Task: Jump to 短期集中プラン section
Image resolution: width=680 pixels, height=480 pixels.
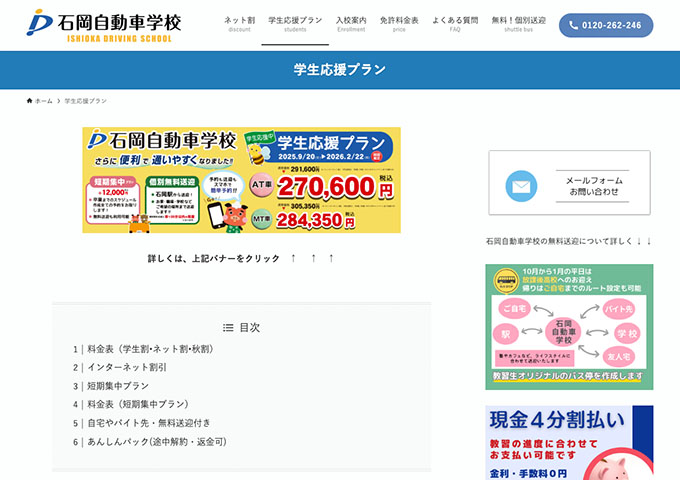Action: click(x=118, y=386)
